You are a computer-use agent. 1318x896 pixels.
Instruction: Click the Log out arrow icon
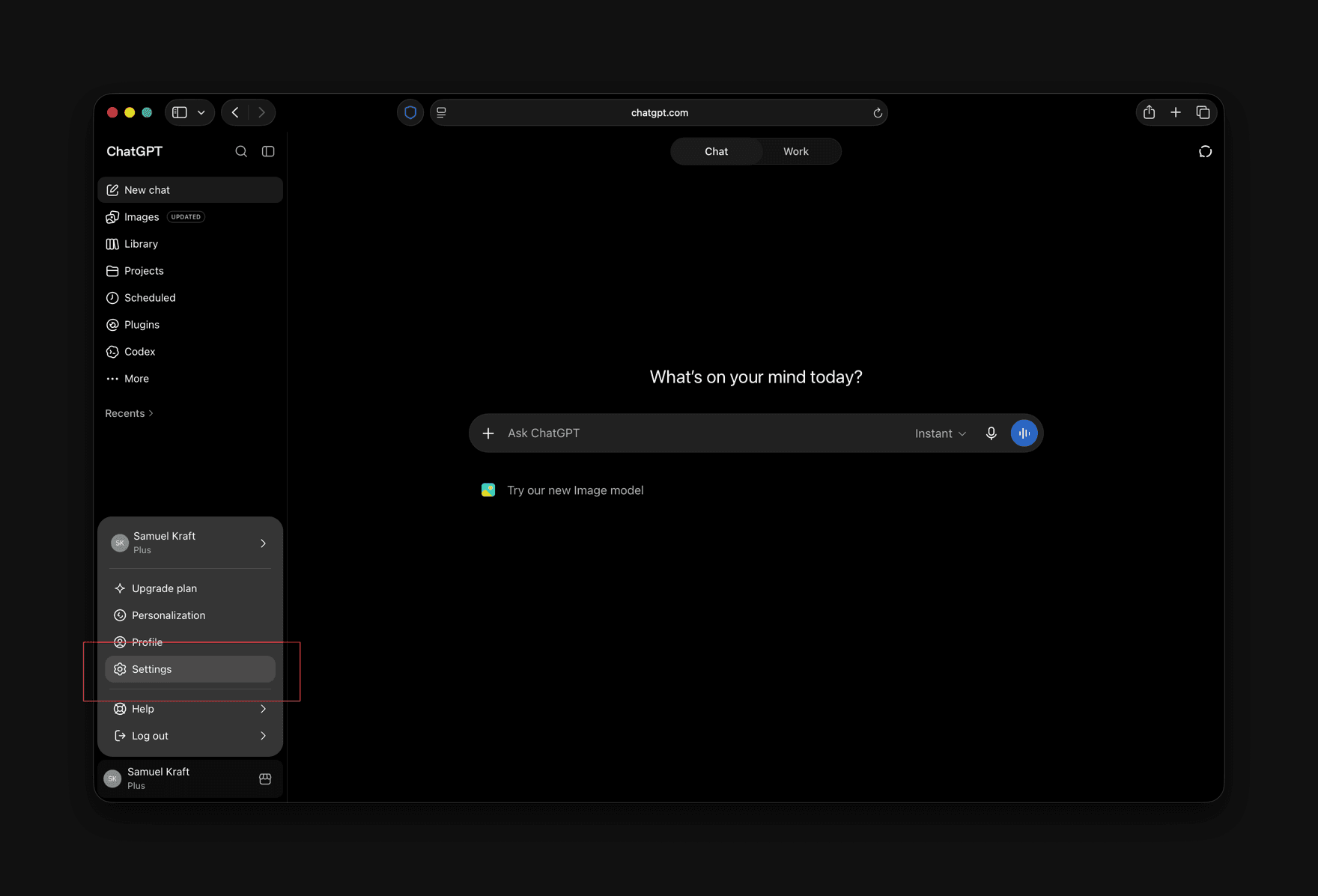coord(120,736)
